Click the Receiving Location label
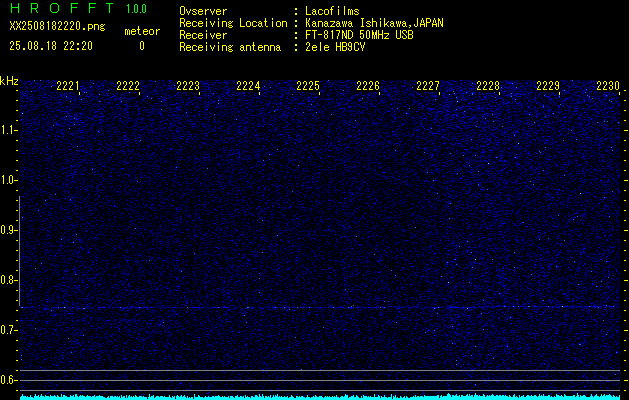Screen dimensions: 629x400 [233, 23]
